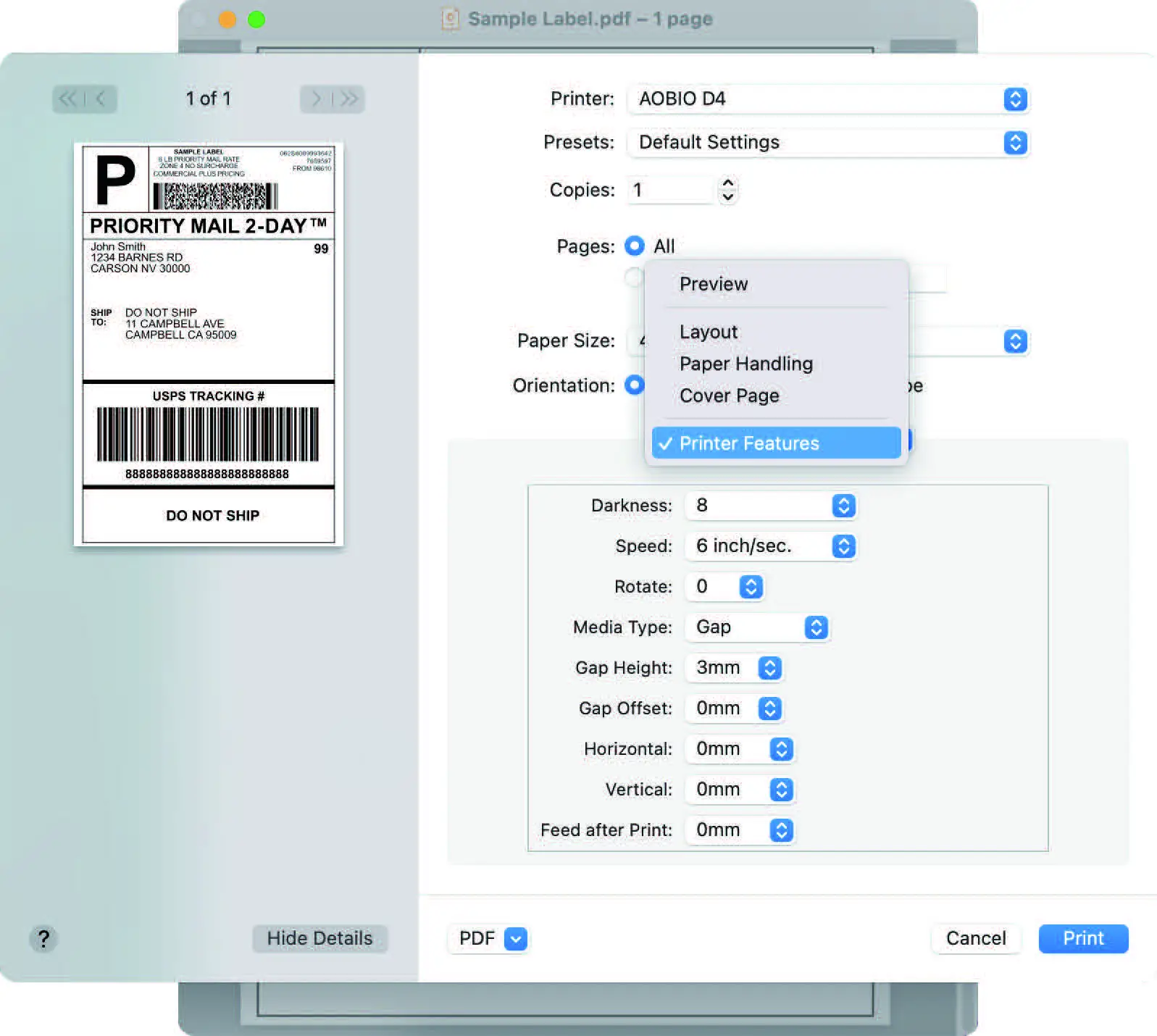The image size is (1157, 1036).
Task: Click the "All" text beside Pages
Action: point(664,246)
